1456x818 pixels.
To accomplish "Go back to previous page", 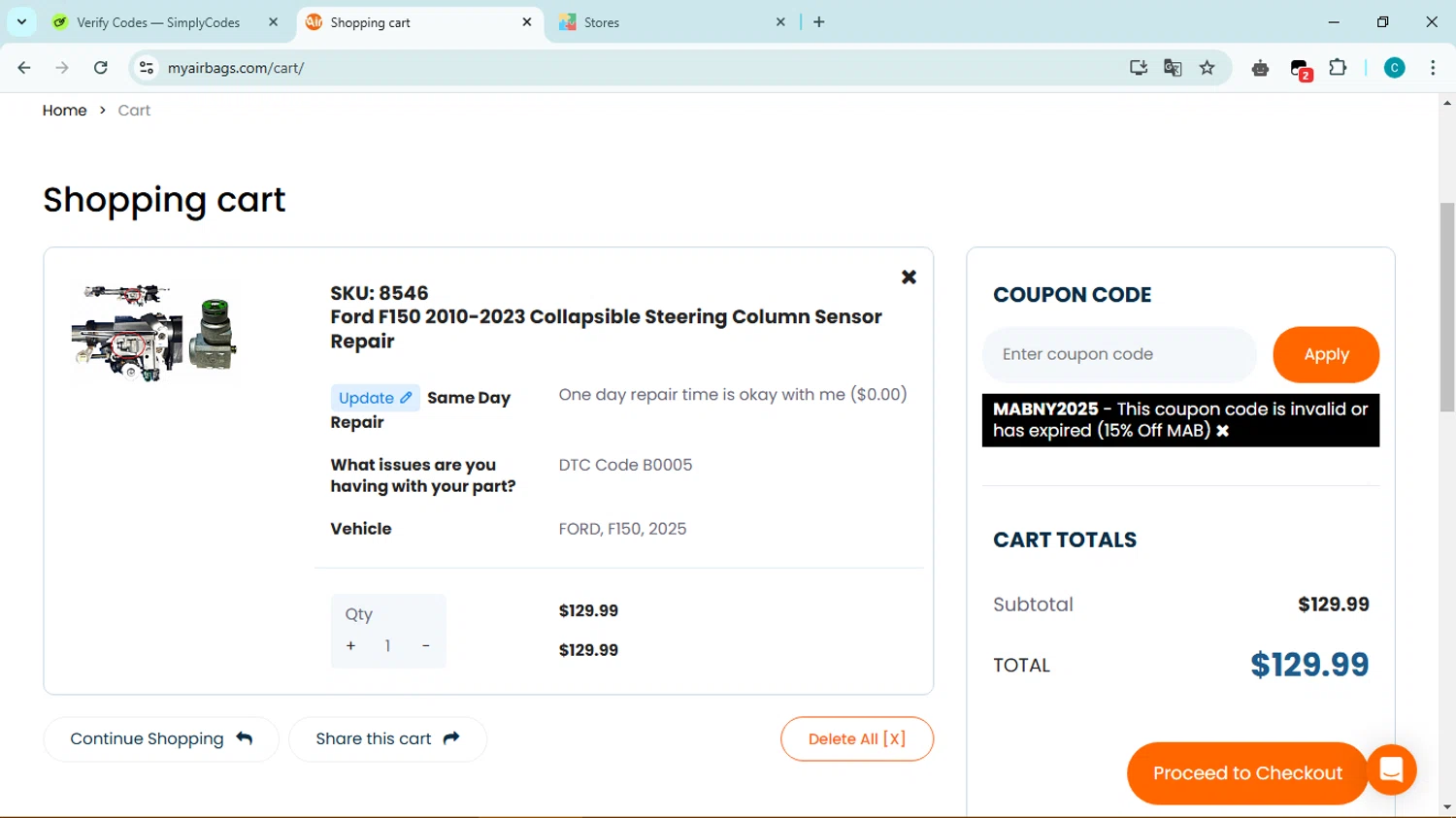I will point(24,68).
